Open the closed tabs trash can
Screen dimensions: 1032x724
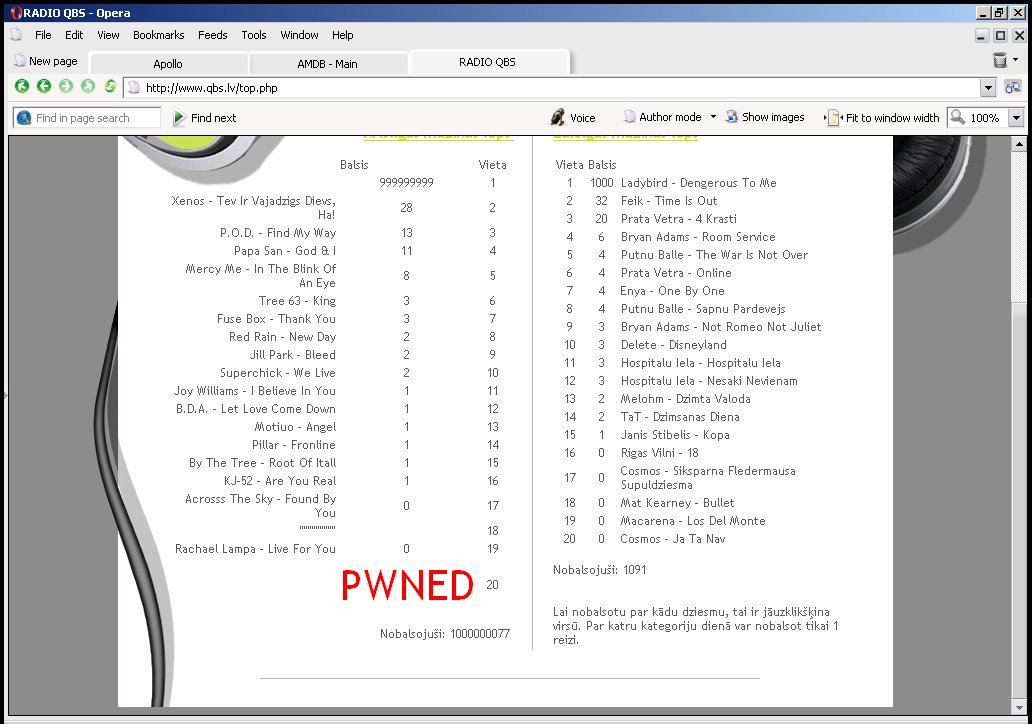pyautogui.click(x=1000, y=61)
